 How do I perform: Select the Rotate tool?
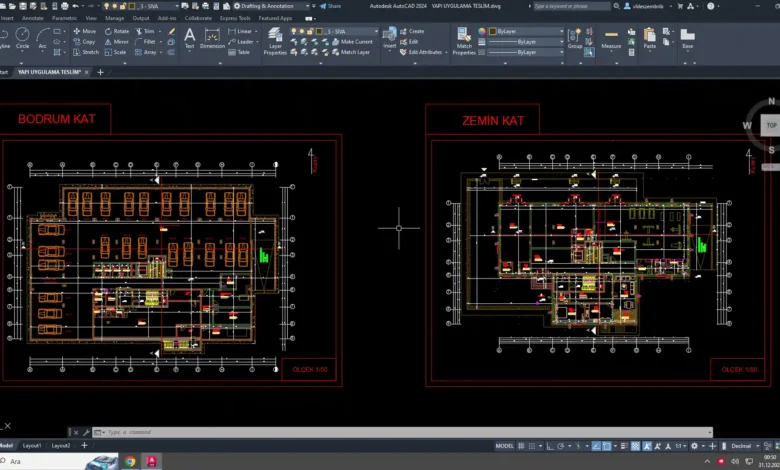[116, 31]
